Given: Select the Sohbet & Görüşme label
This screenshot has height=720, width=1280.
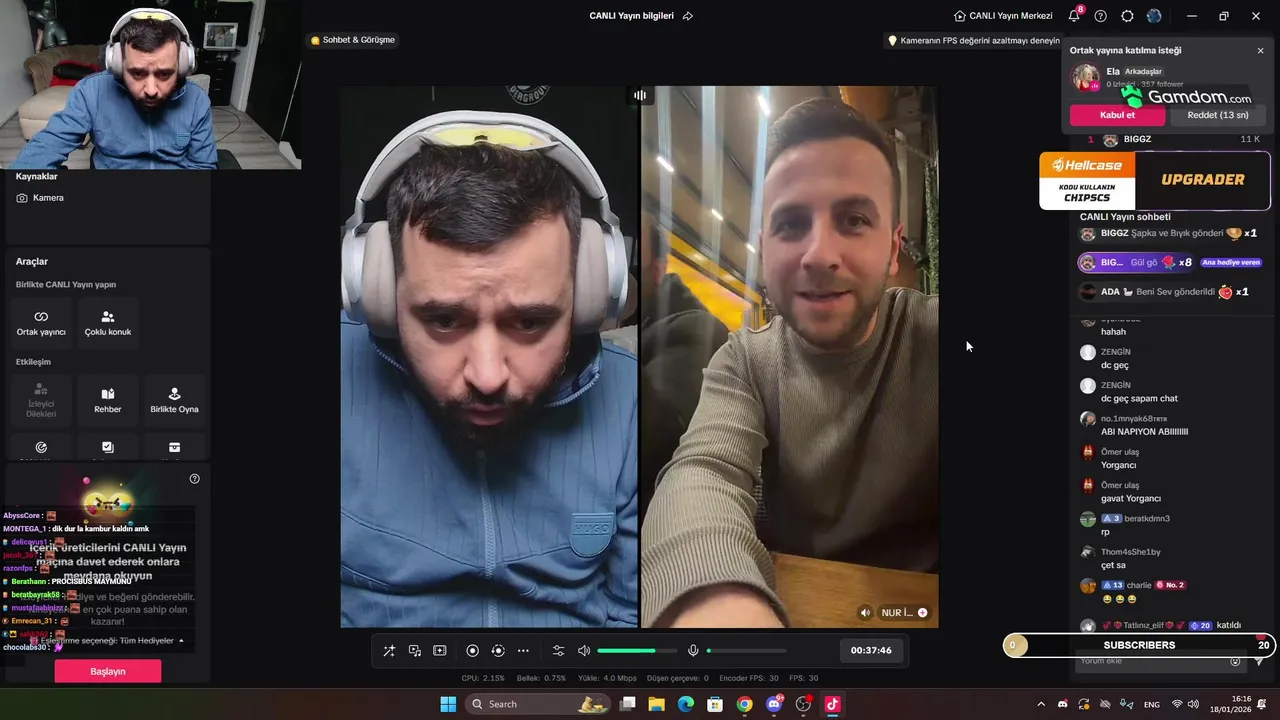Looking at the screenshot, I should pos(353,40).
